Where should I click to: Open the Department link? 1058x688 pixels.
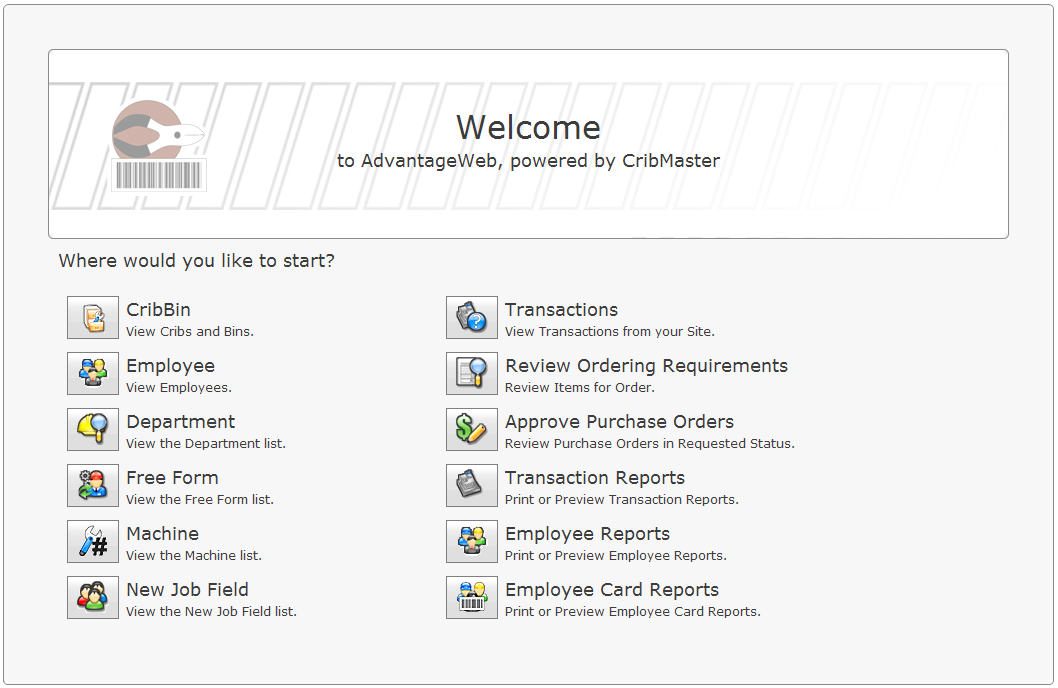pos(181,422)
